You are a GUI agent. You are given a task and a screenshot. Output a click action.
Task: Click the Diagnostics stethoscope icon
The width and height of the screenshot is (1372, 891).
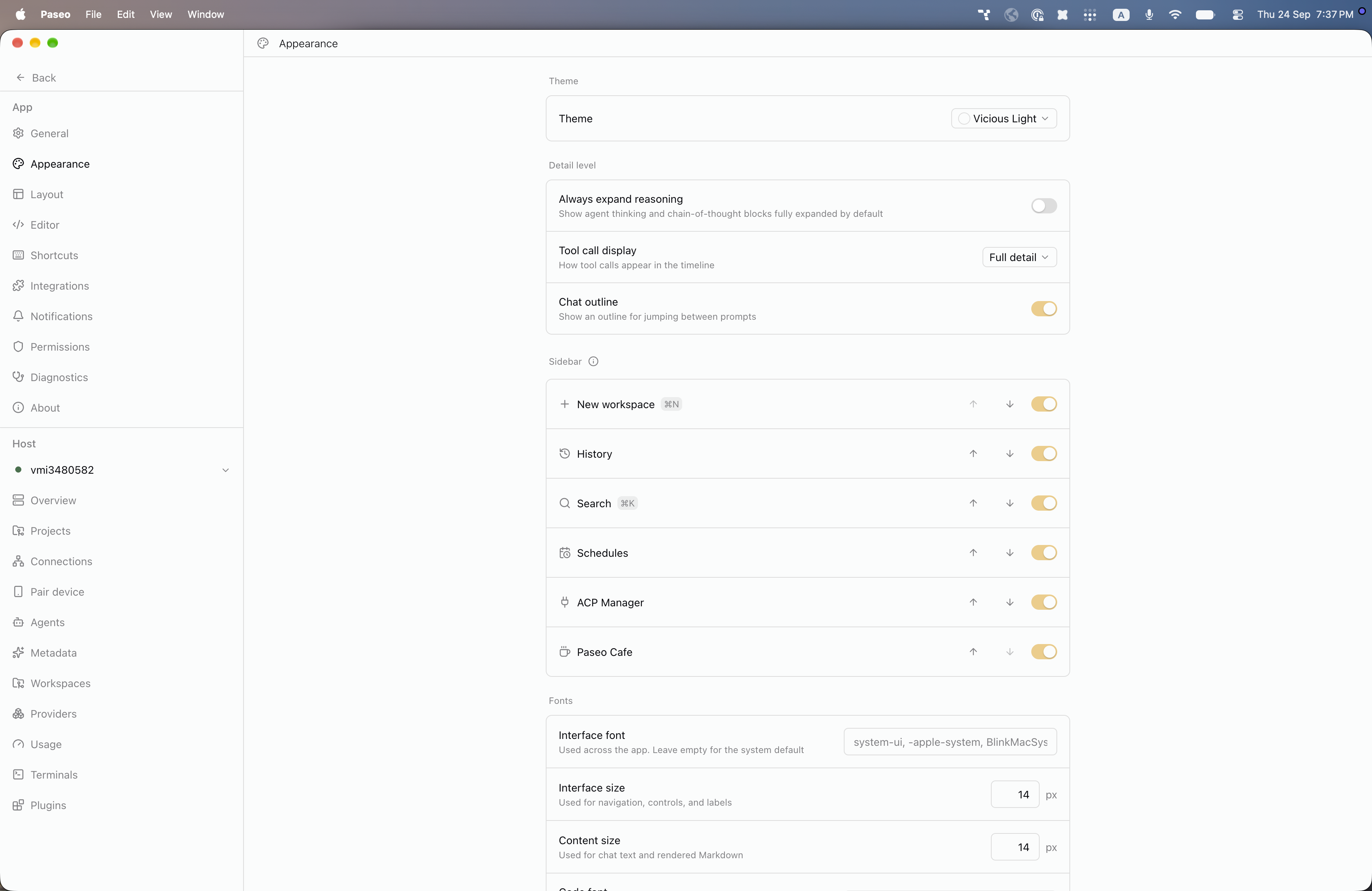(x=18, y=377)
